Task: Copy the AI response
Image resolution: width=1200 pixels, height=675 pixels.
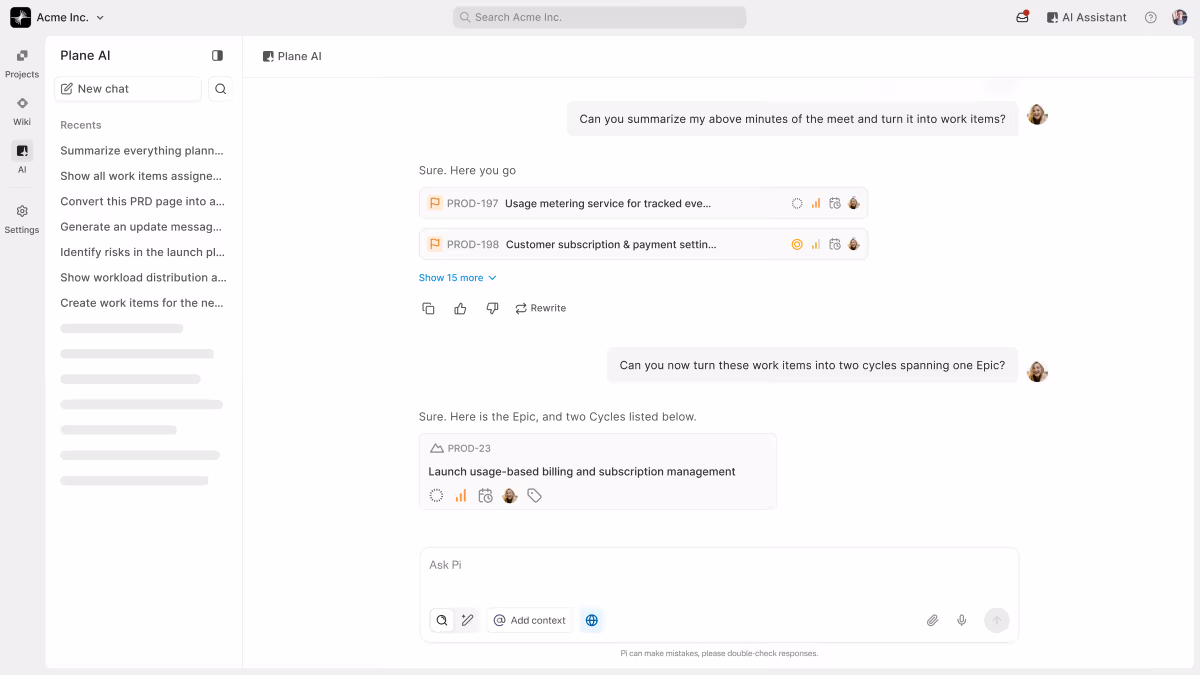Action: pyautogui.click(x=428, y=308)
